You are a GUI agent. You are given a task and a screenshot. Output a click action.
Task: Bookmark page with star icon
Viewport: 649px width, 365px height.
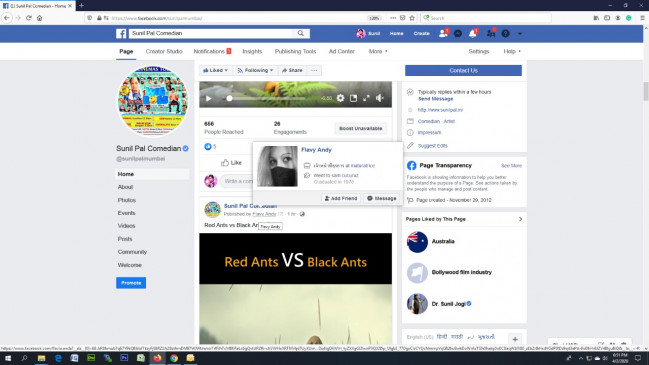[412, 18]
